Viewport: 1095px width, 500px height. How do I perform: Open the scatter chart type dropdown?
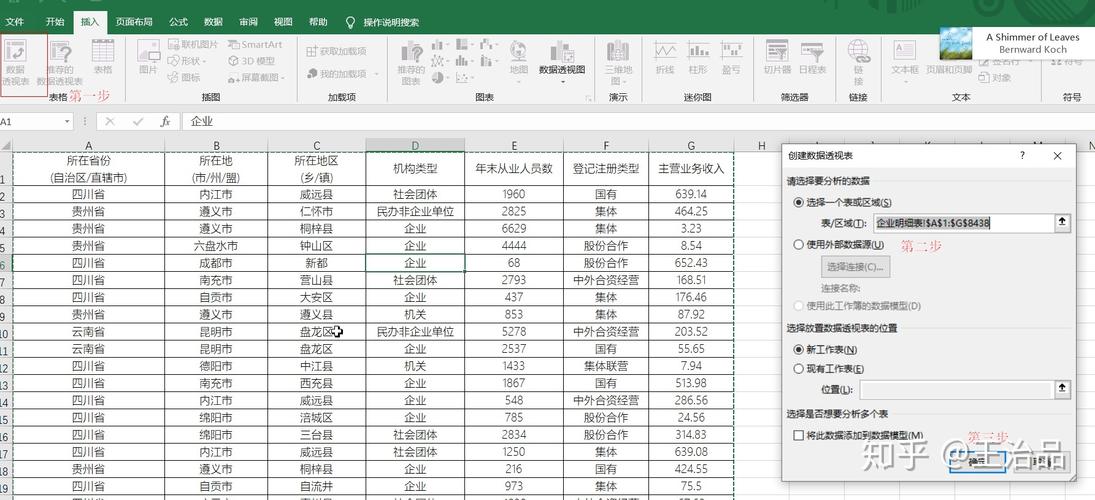click(x=464, y=78)
